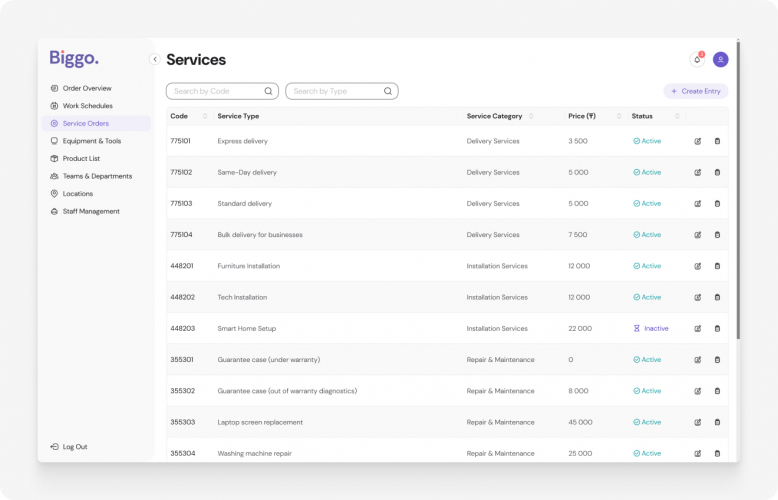Sort the table by Price column
This screenshot has height=500, width=778.
(x=619, y=116)
